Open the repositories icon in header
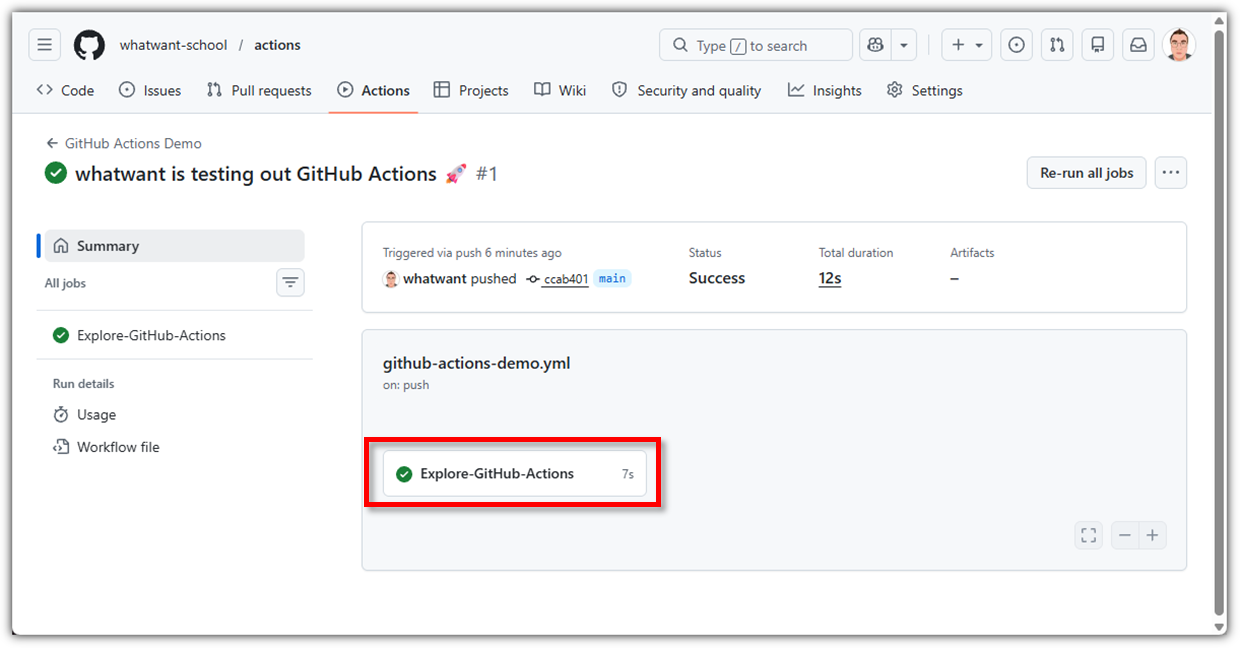 tap(1098, 45)
